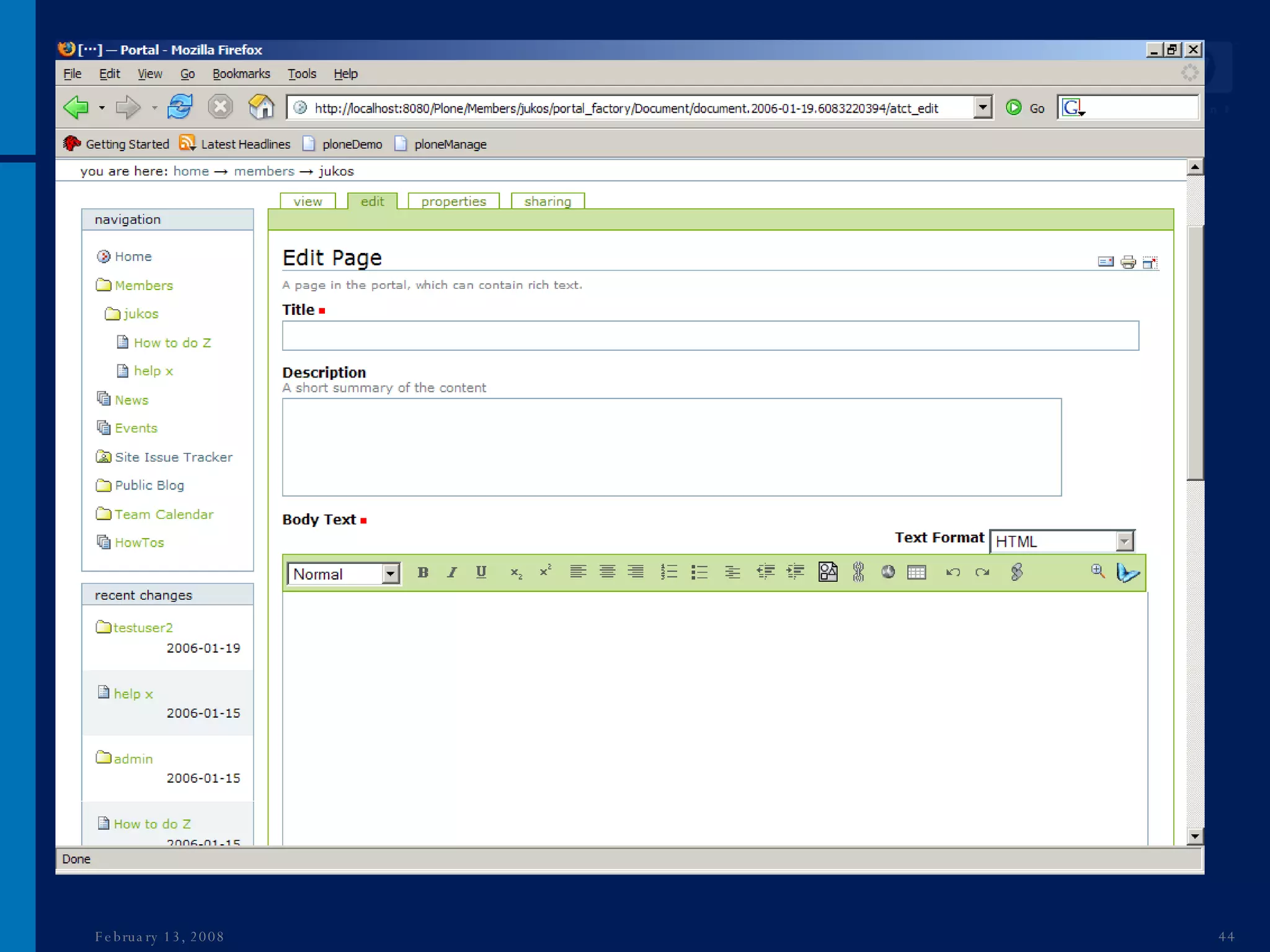Toggle bold formatting in body editor
This screenshot has height=952, width=1270.
423,572
